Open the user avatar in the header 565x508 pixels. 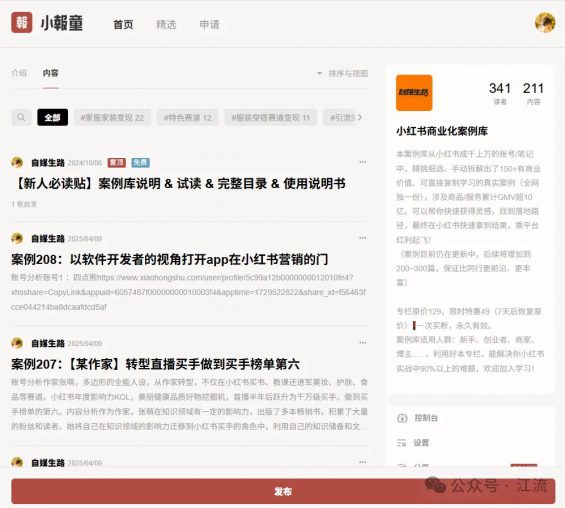(x=545, y=22)
